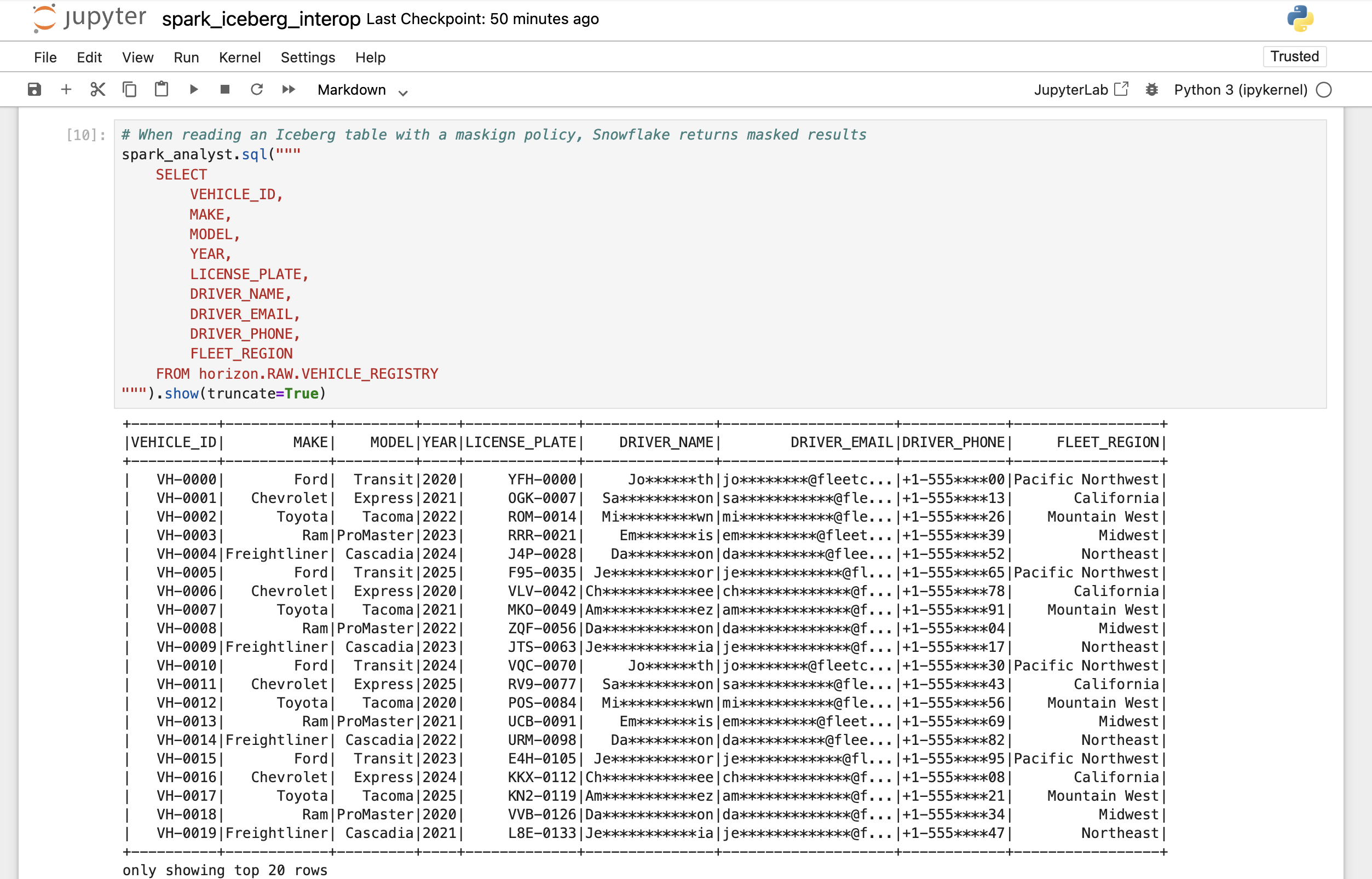Open the Settings menu
Viewport: 1372px width, 879px height.
308,57
